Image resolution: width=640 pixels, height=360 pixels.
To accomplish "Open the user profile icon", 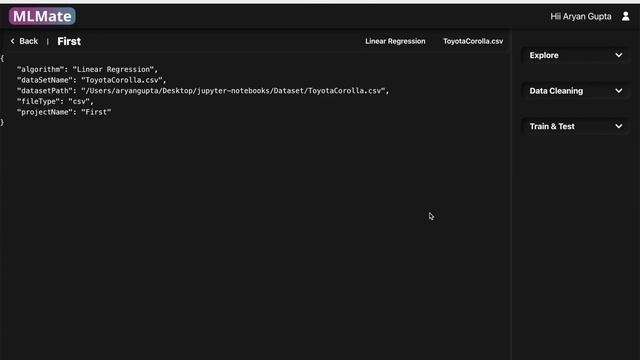I will (625, 16).
